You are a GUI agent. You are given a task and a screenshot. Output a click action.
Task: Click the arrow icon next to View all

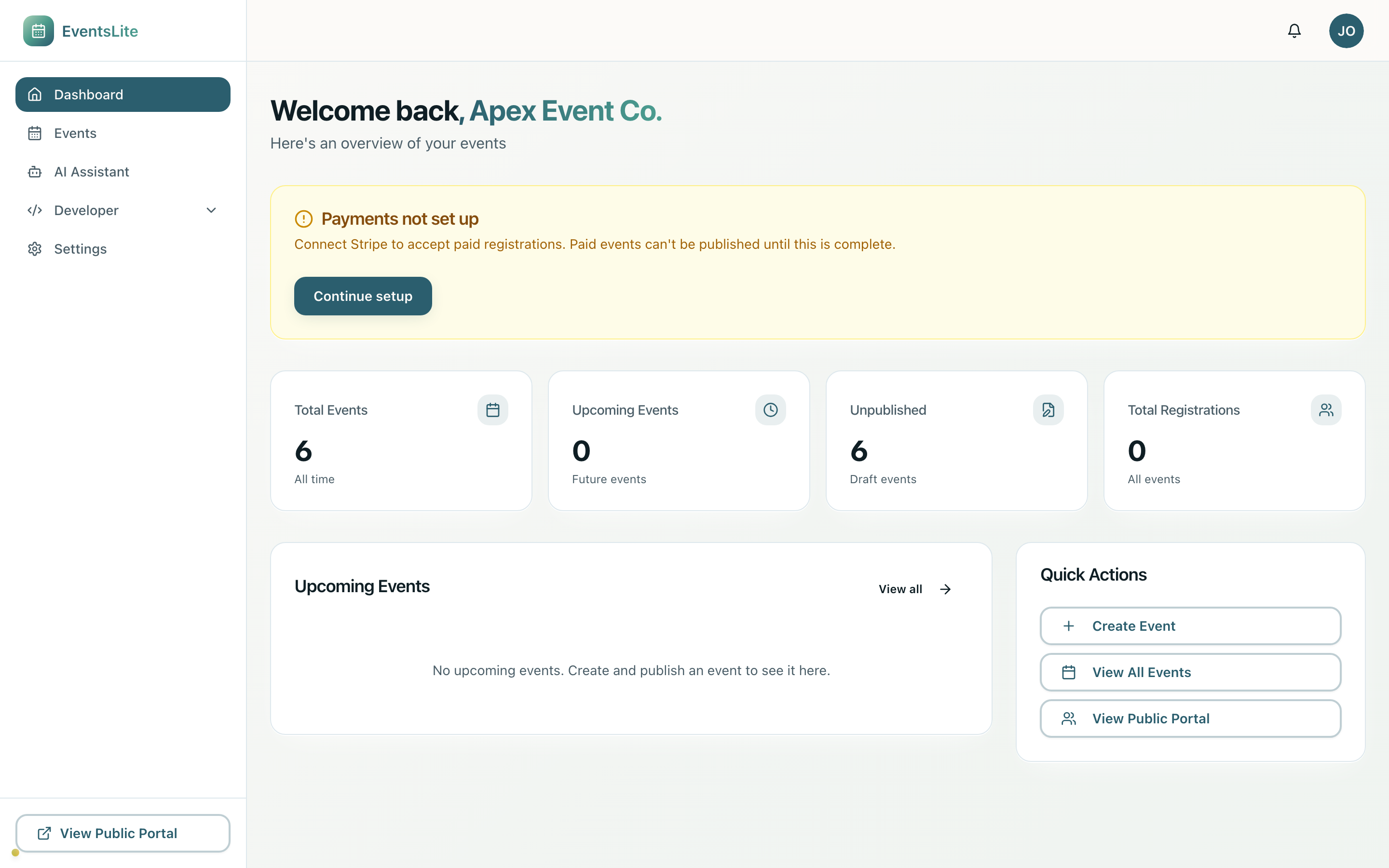click(945, 589)
